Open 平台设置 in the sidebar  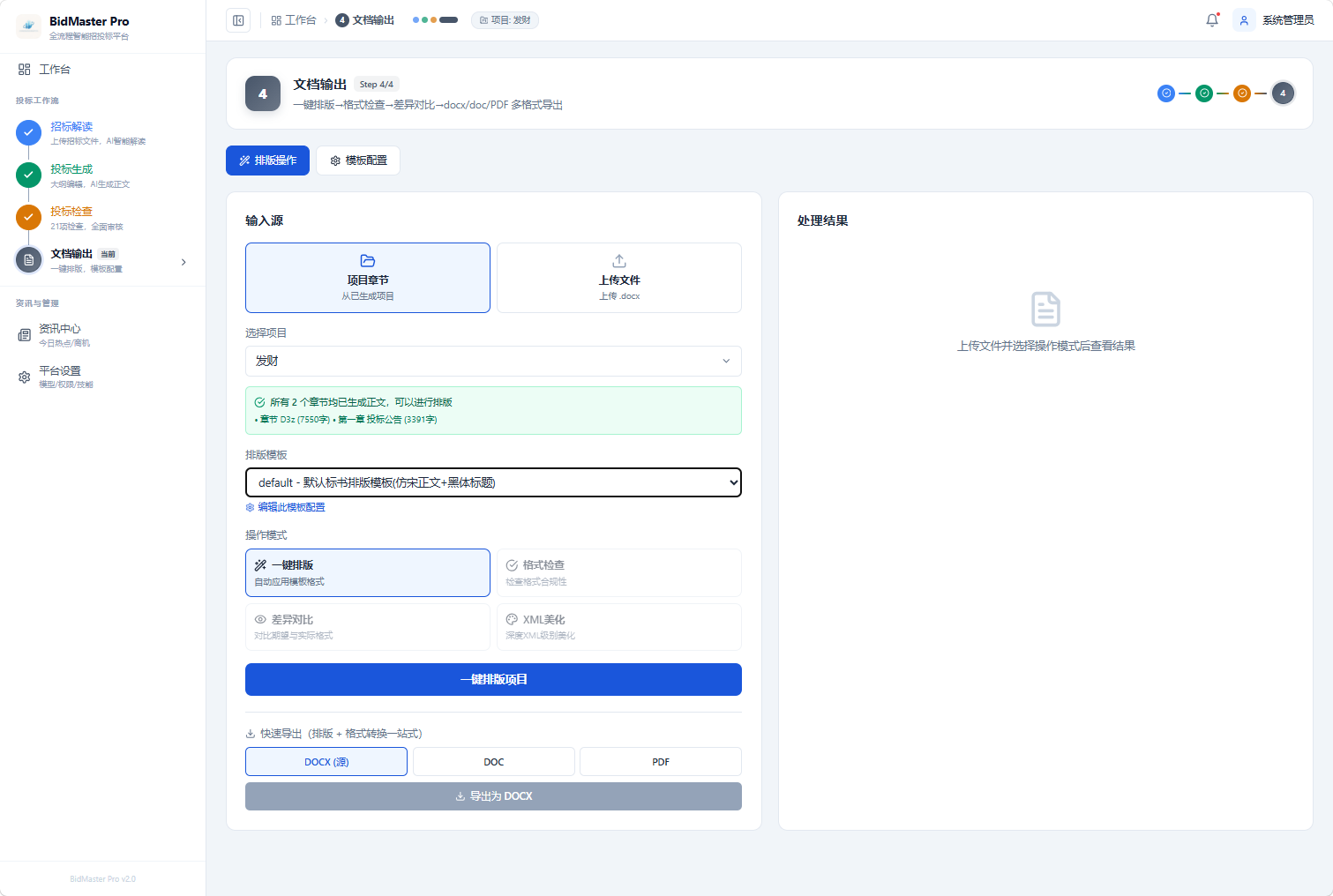coord(102,377)
